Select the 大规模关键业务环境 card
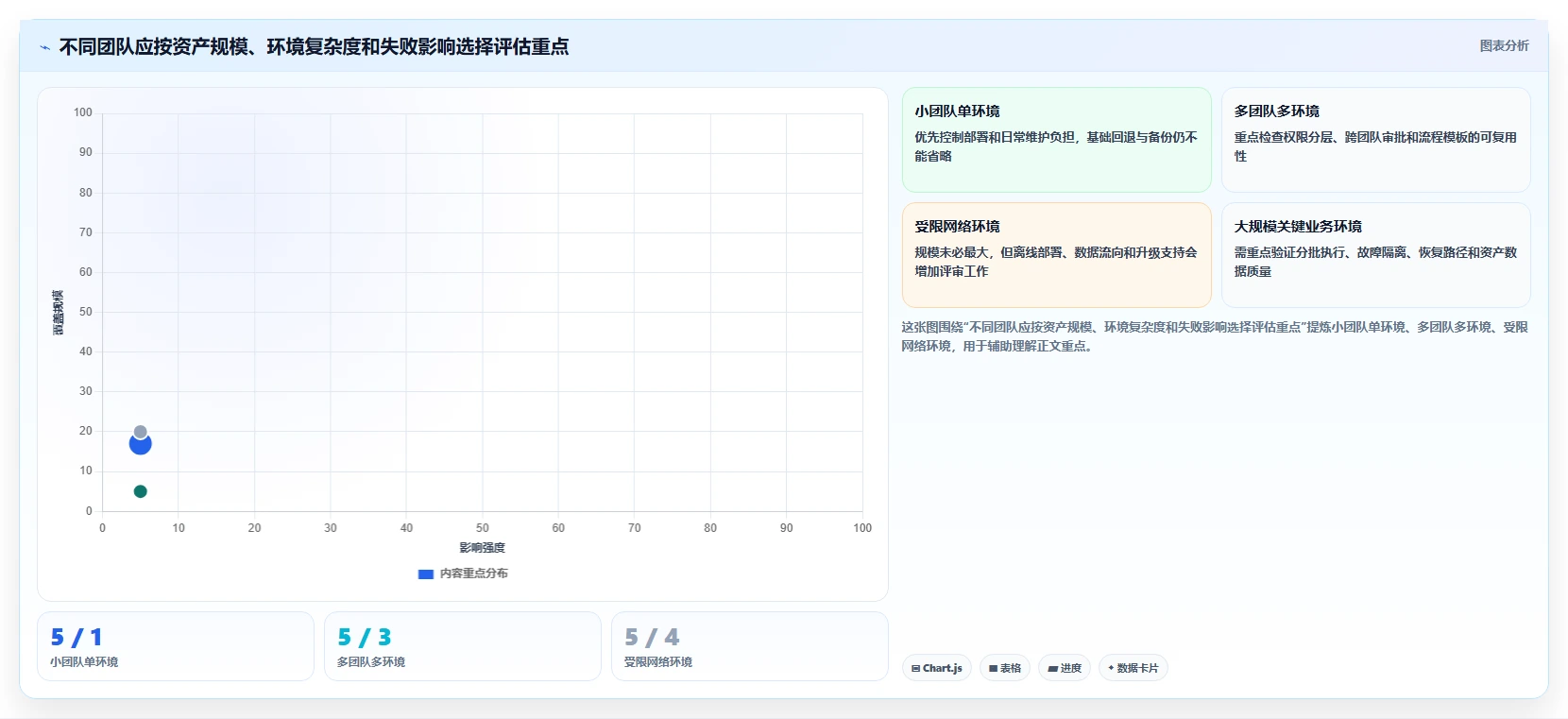Image resolution: width=1568 pixels, height=719 pixels. [x=1375, y=255]
